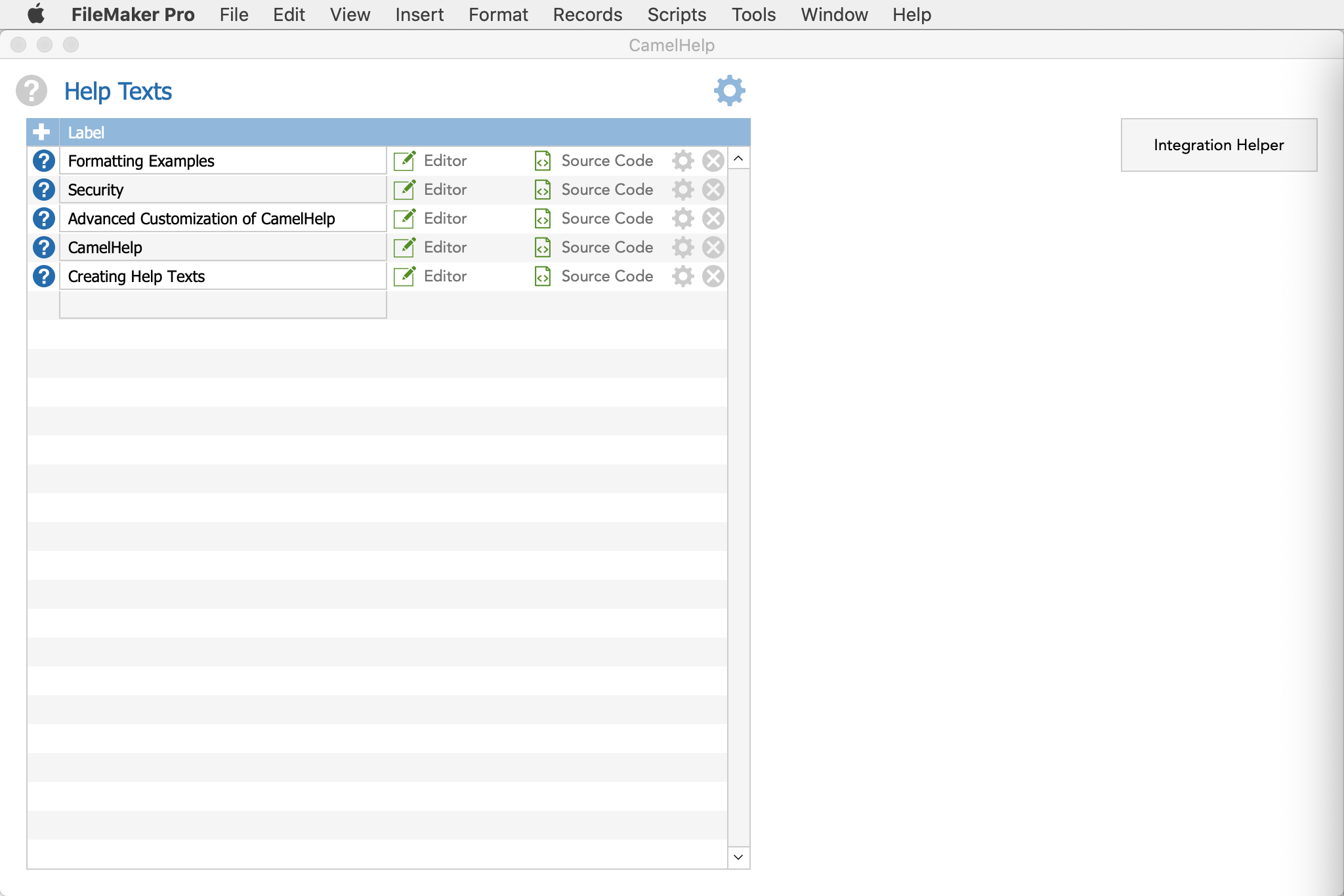Open Editor for Formatting Examples
Viewport: 1344px width, 896px height.
430,161
